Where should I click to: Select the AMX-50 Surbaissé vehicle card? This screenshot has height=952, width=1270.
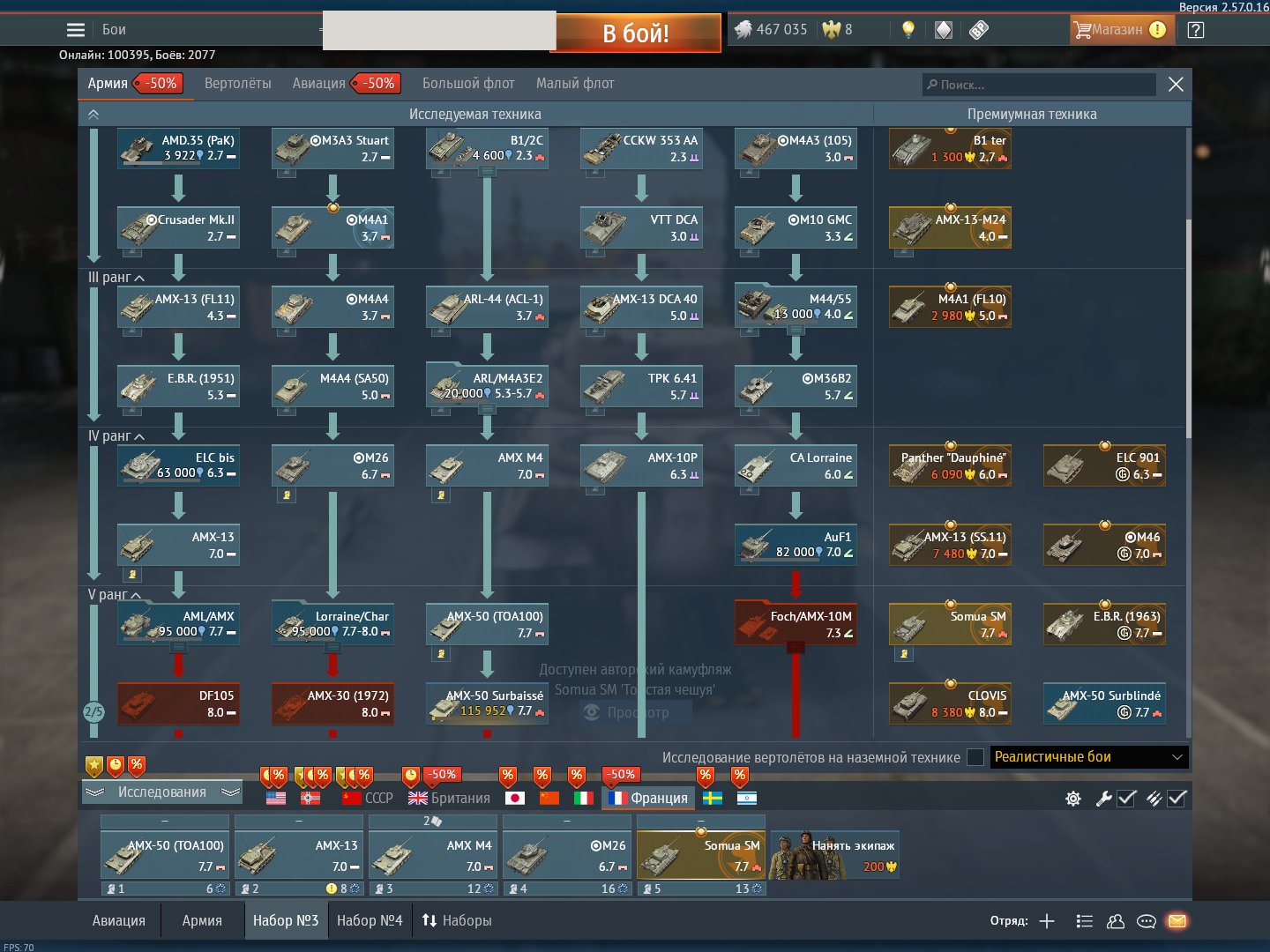(487, 703)
